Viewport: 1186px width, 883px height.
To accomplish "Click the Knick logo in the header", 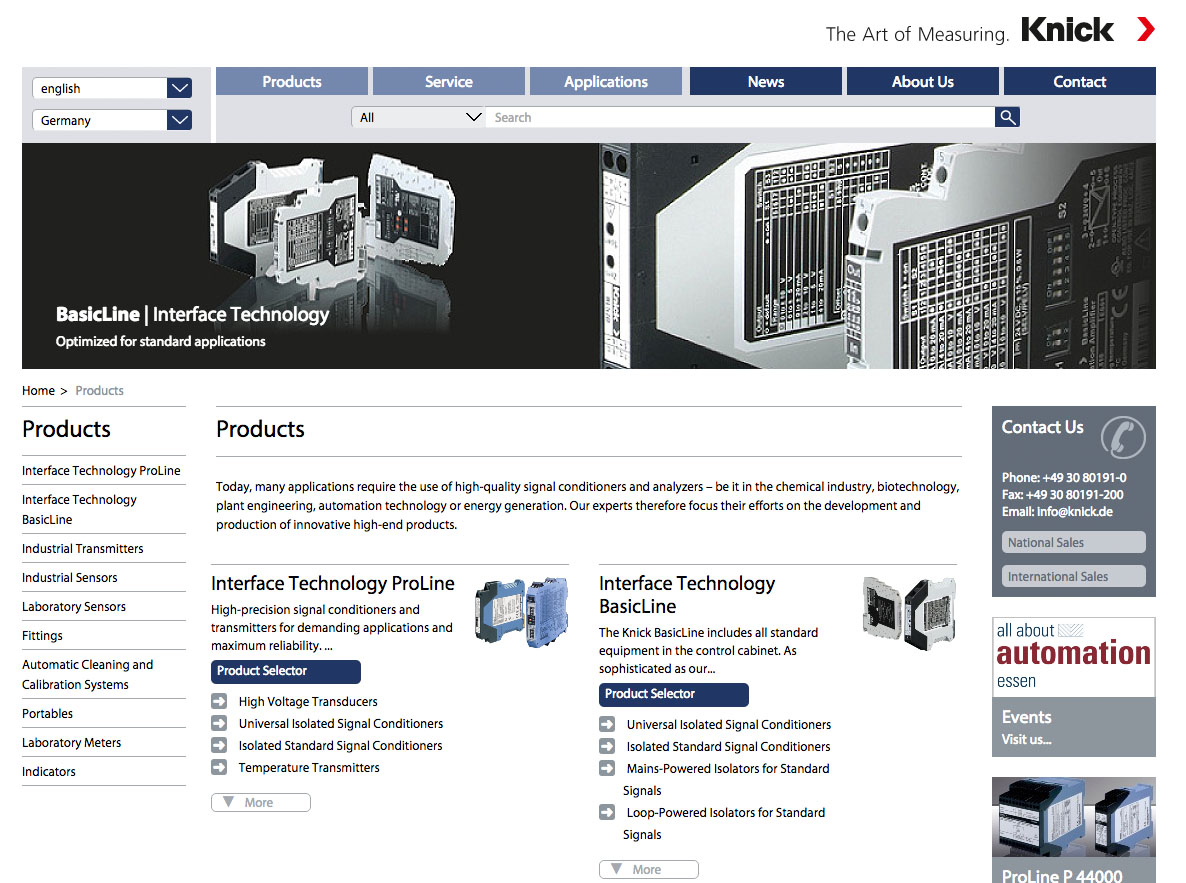I will click(1067, 30).
